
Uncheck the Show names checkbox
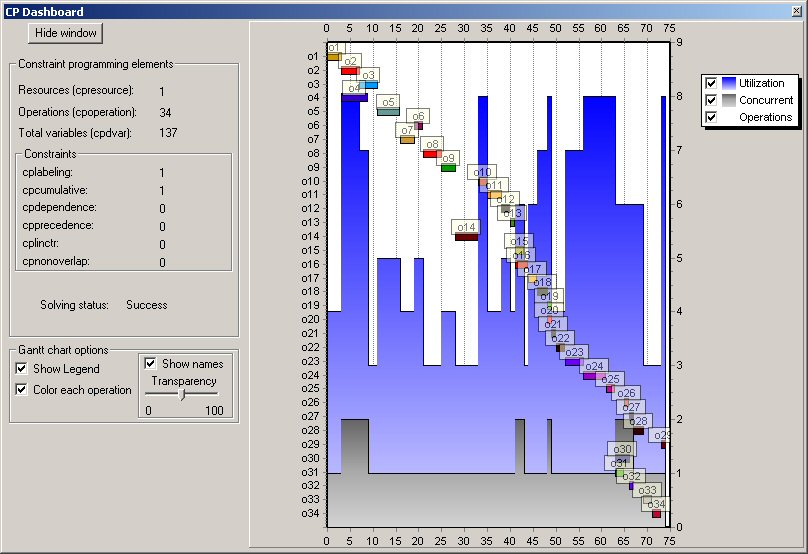(x=151, y=363)
